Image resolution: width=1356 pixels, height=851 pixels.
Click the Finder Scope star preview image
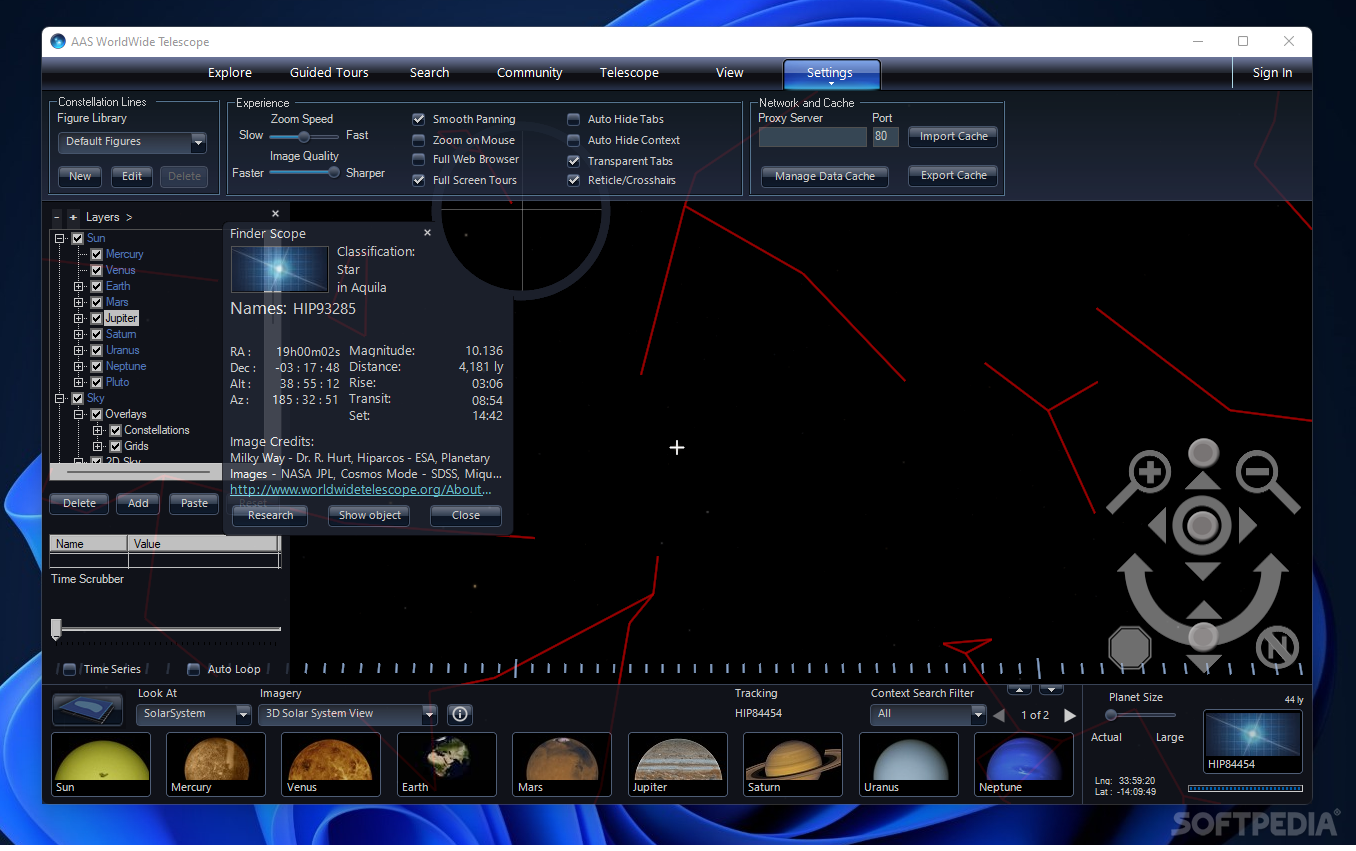coord(280,270)
